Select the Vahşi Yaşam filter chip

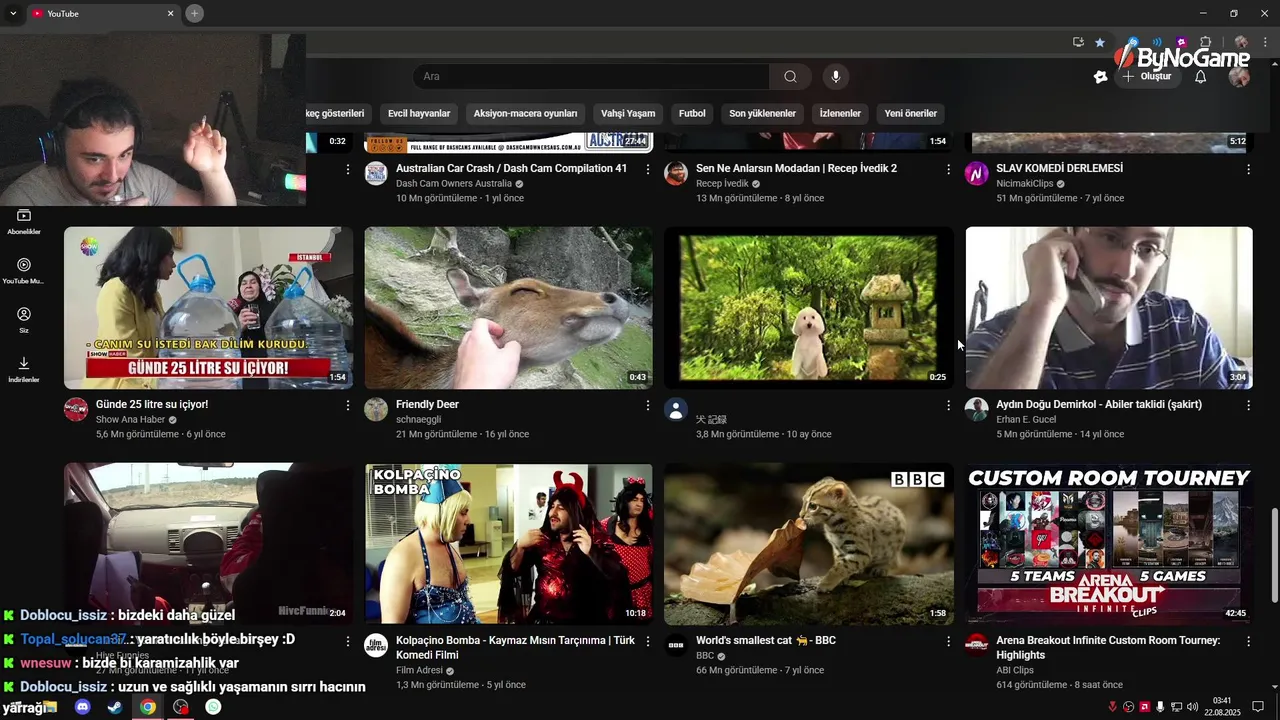628,113
